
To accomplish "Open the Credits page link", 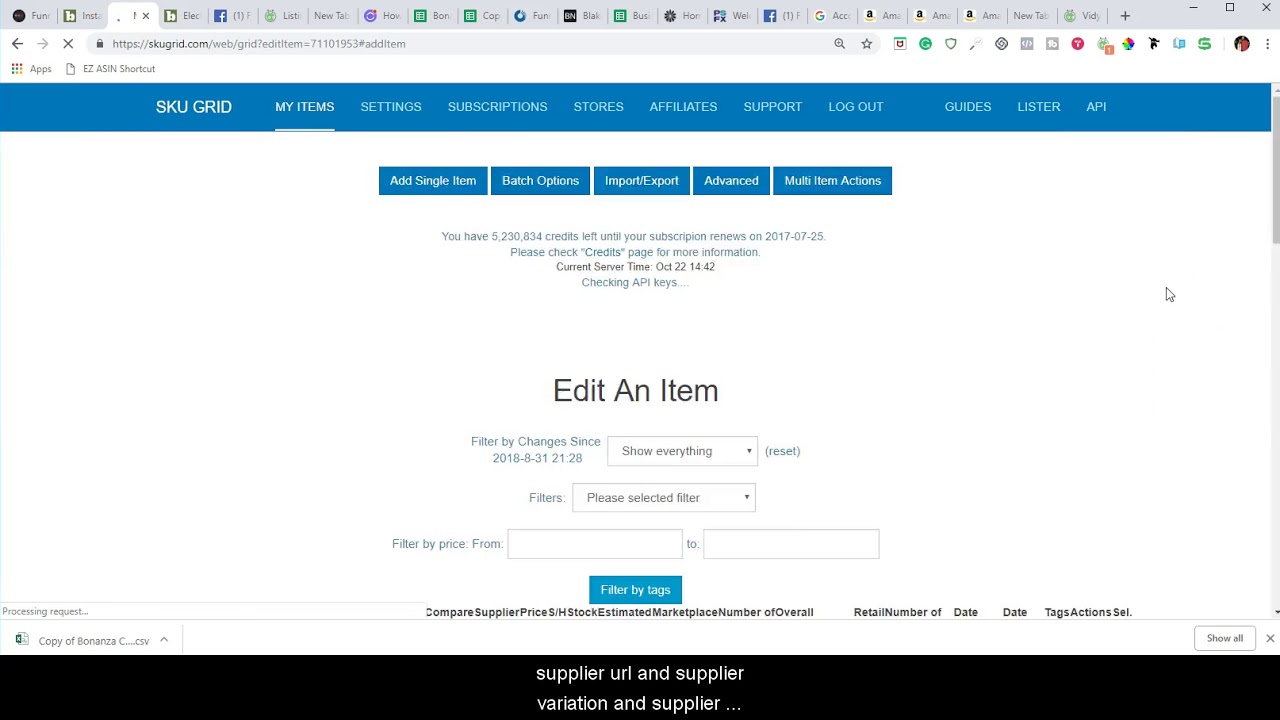I will pos(602,252).
